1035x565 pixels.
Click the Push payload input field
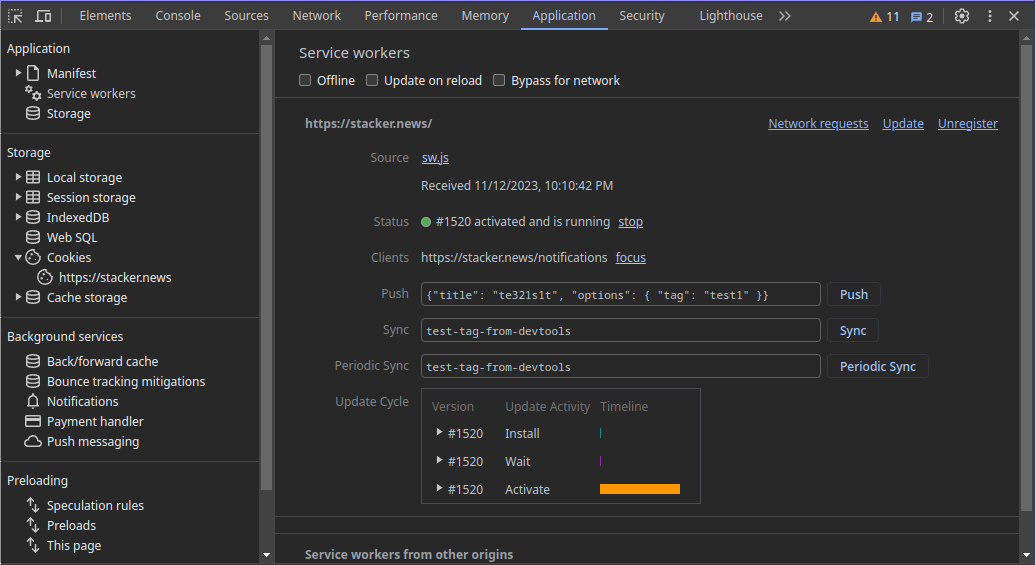tap(620, 294)
